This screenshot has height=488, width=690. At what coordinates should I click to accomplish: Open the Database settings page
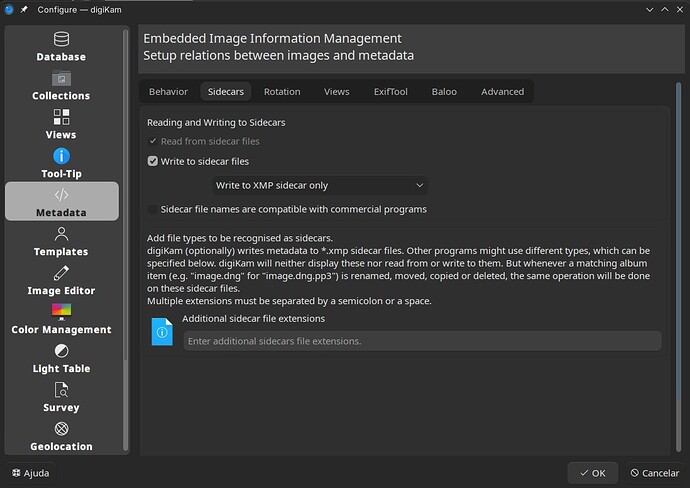tap(61, 46)
